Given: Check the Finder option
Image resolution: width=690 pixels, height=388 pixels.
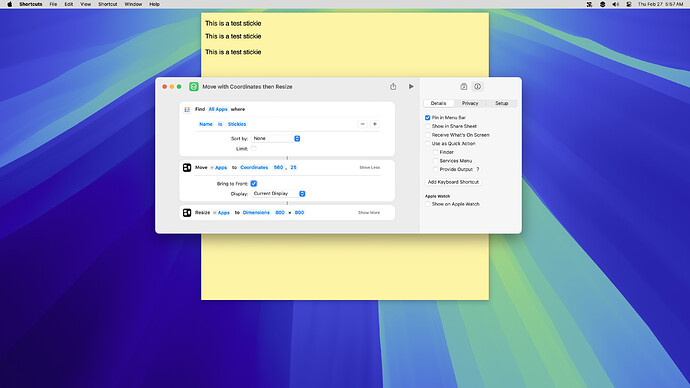Looking at the screenshot, I should click(435, 152).
